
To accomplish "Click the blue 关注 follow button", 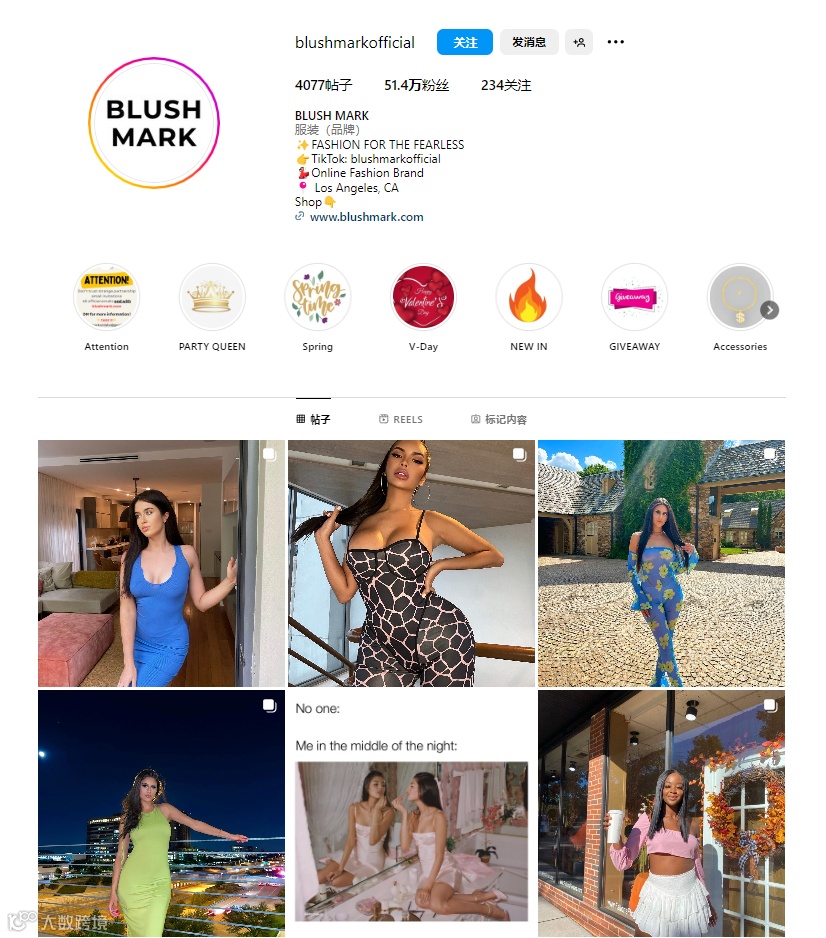I will [465, 42].
